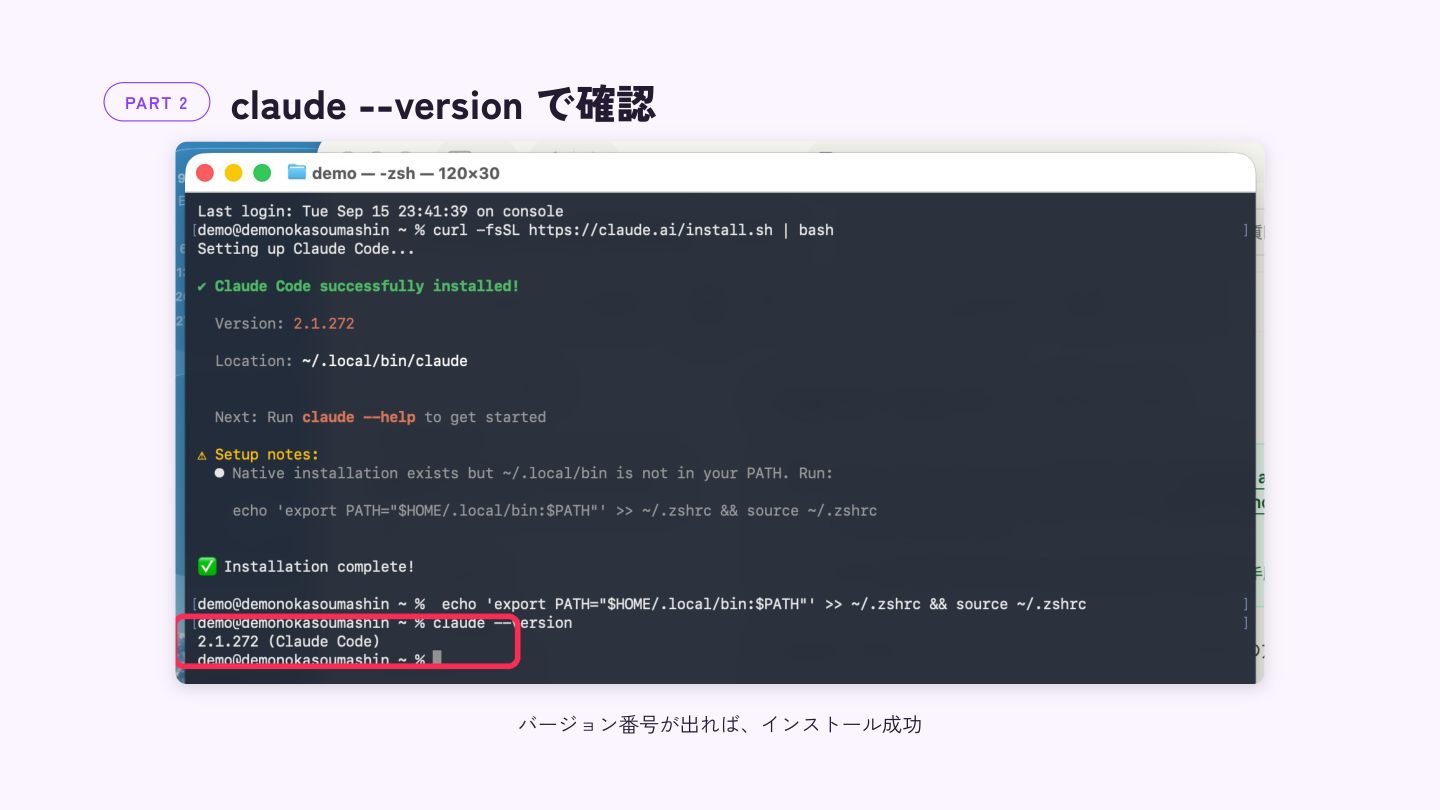Click the orange version number 2.1.272
Image resolution: width=1440 pixels, height=810 pixels.
point(324,324)
